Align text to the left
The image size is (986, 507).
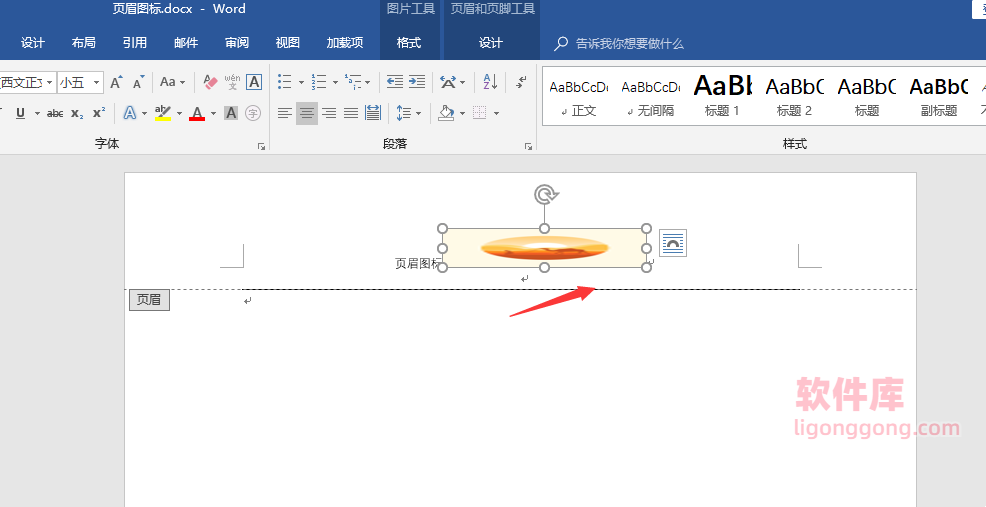285,113
